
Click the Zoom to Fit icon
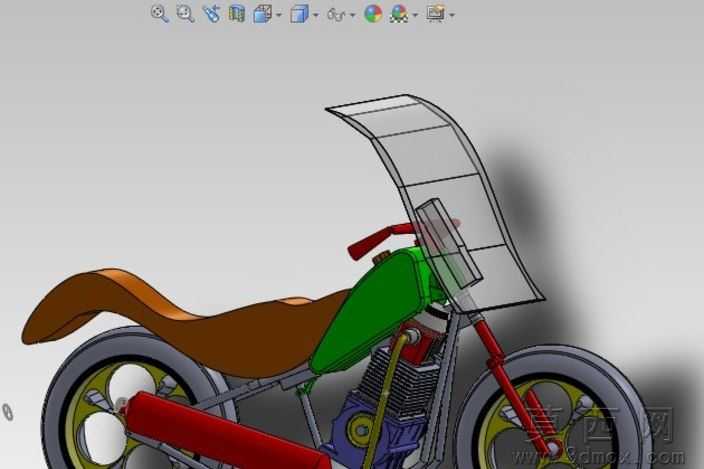pos(159,14)
